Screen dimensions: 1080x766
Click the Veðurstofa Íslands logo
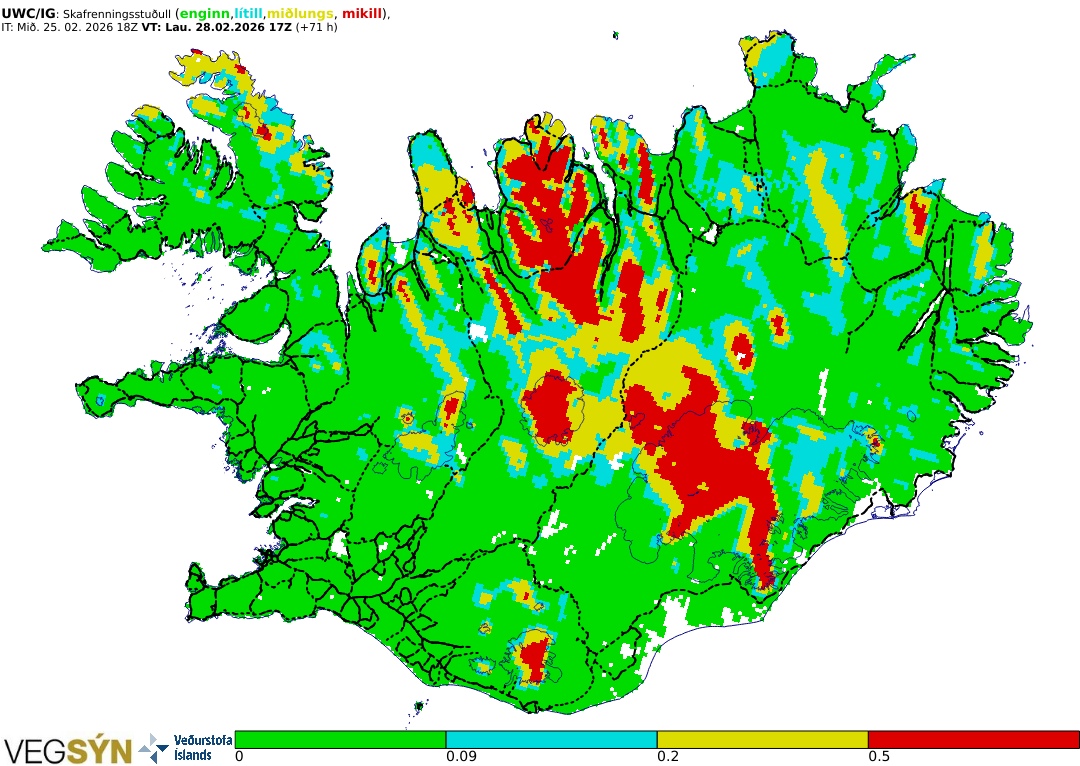pos(187,748)
